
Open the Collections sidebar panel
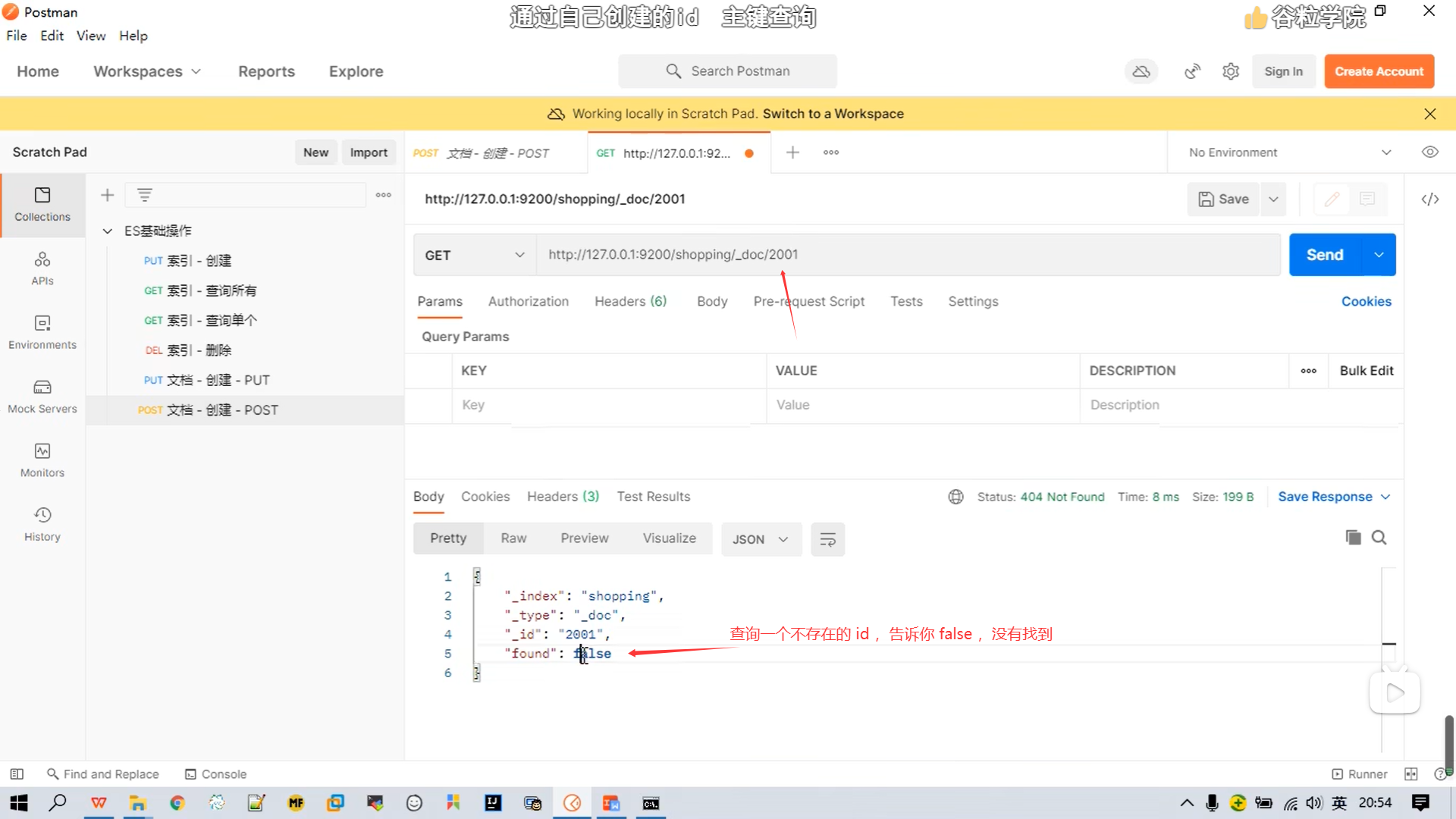click(42, 204)
